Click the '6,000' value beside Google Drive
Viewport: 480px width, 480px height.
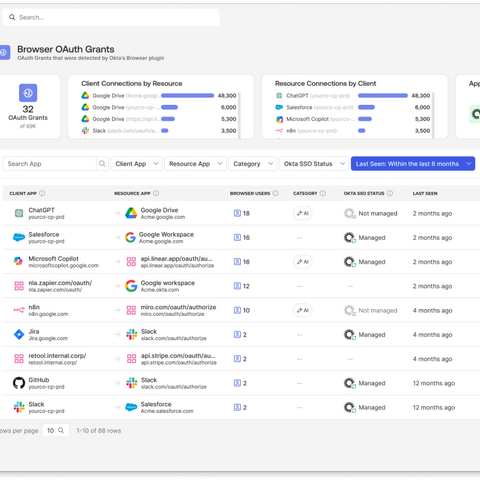pyautogui.click(x=228, y=107)
